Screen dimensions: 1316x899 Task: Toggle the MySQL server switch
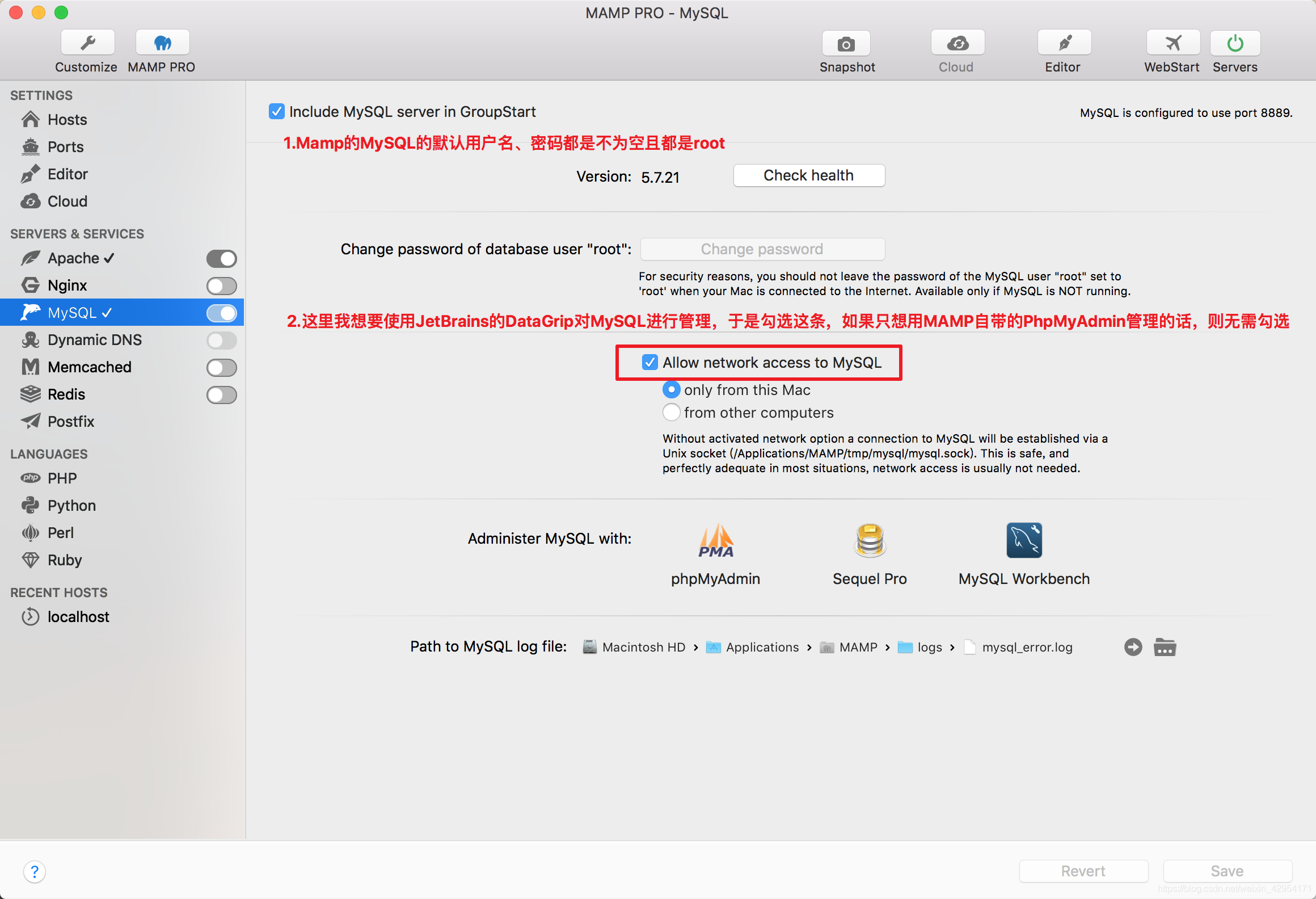222,313
